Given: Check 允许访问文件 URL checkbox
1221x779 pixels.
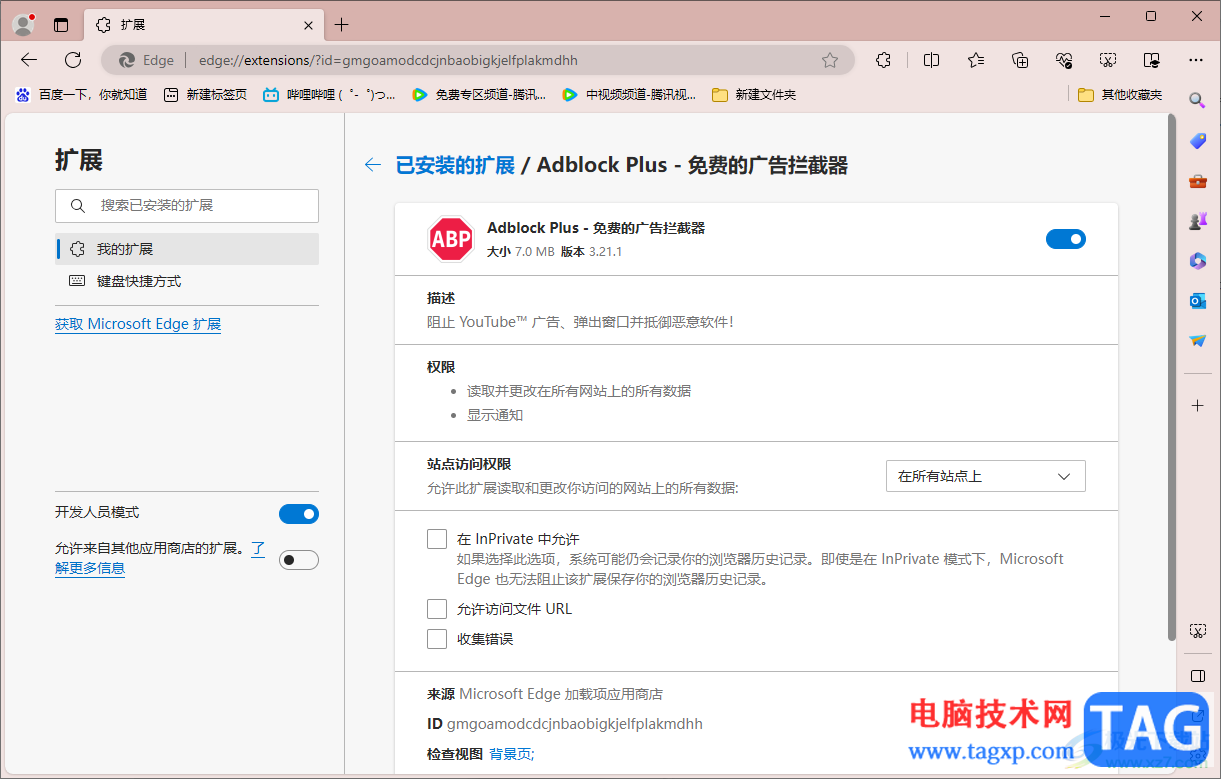Looking at the screenshot, I should [x=437, y=609].
